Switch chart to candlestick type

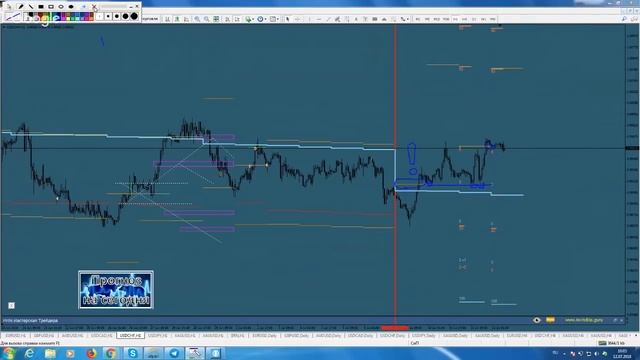pyautogui.click(x=177, y=19)
